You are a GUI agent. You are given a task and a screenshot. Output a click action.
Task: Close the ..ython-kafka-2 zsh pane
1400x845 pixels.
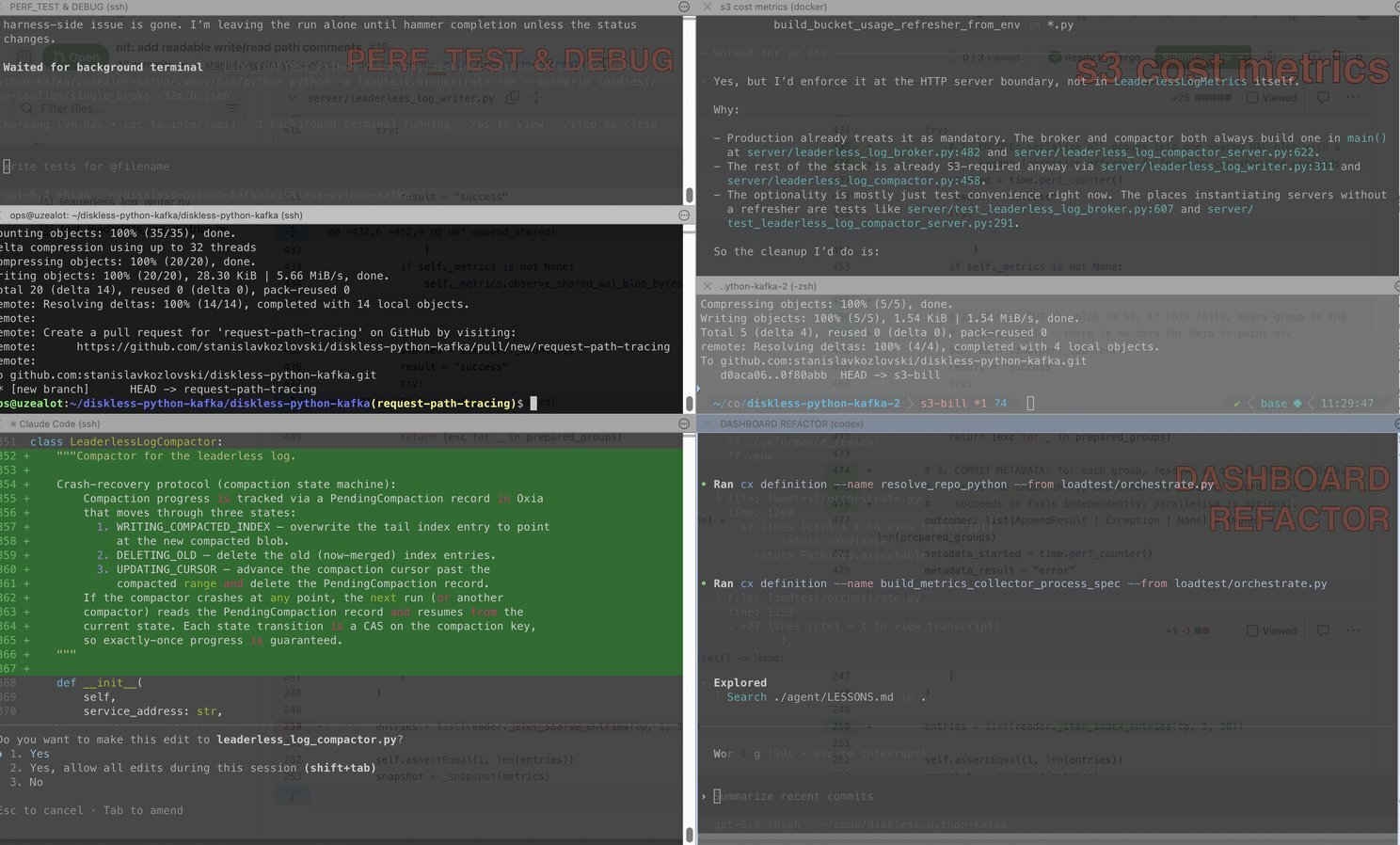[x=708, y=286]
